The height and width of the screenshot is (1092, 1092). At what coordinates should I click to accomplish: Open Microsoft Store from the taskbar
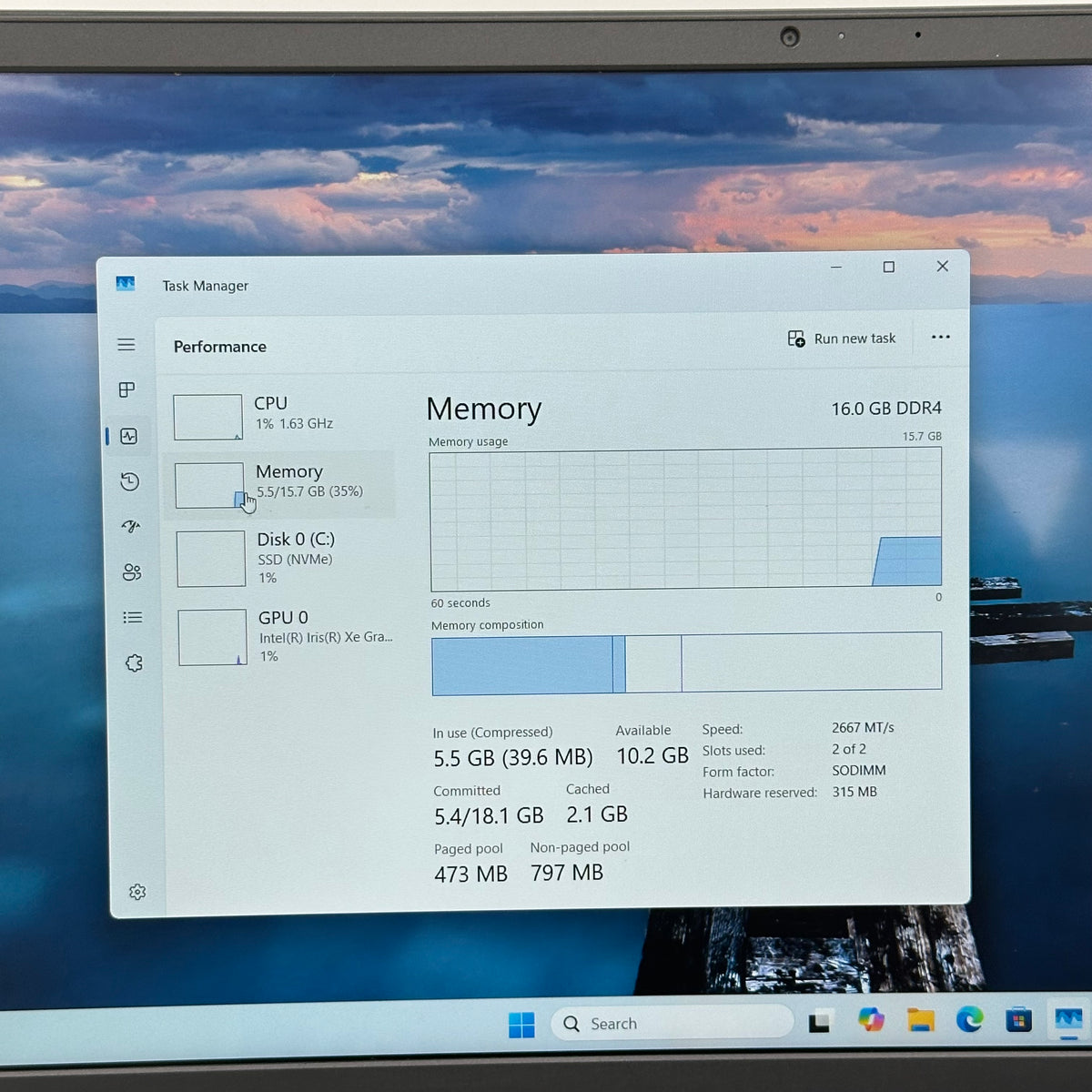pos(1019,1020)
